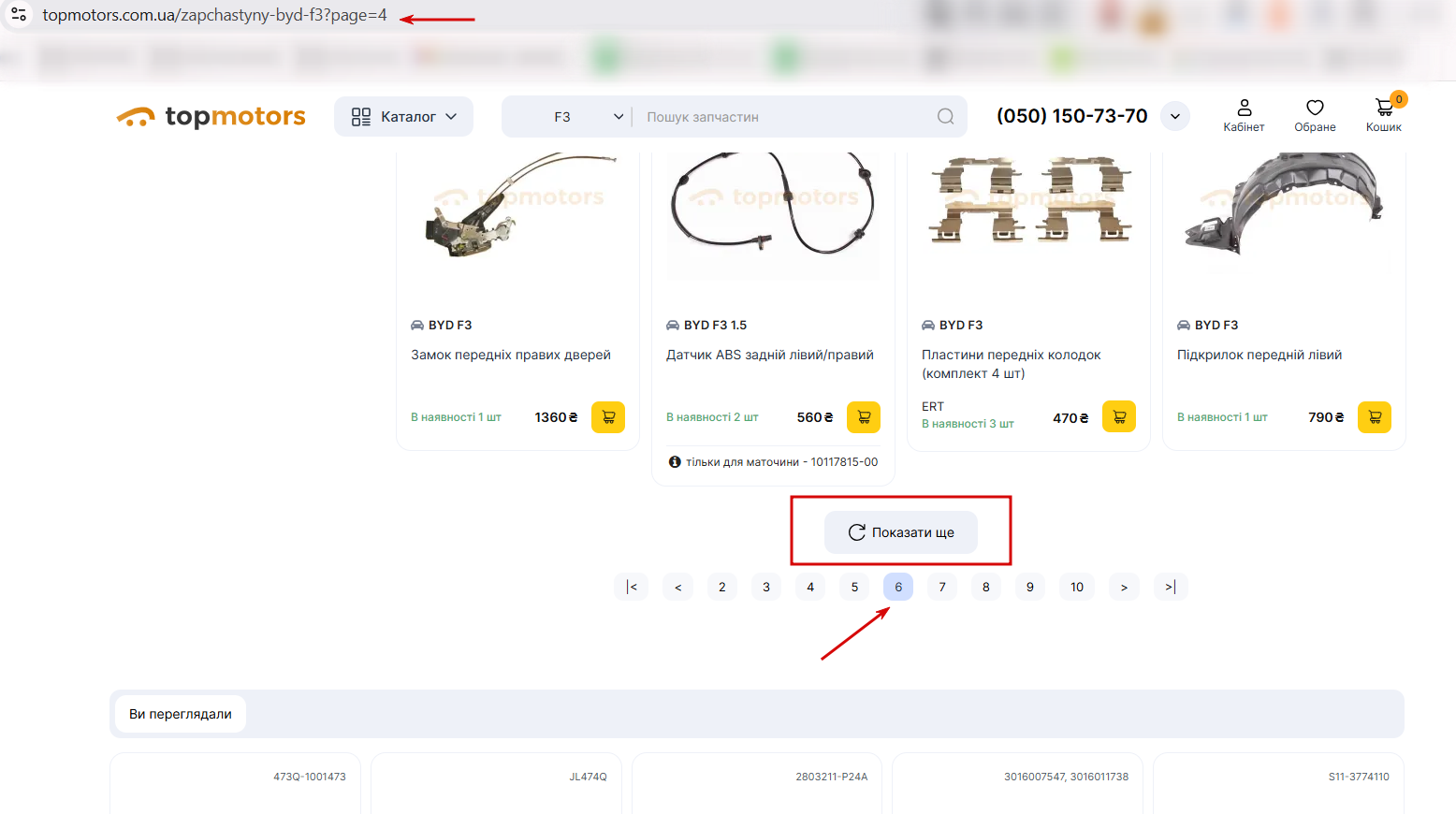1456x814 pixels.
Task: Go to page 4
Action: click(x=810, y=587)
